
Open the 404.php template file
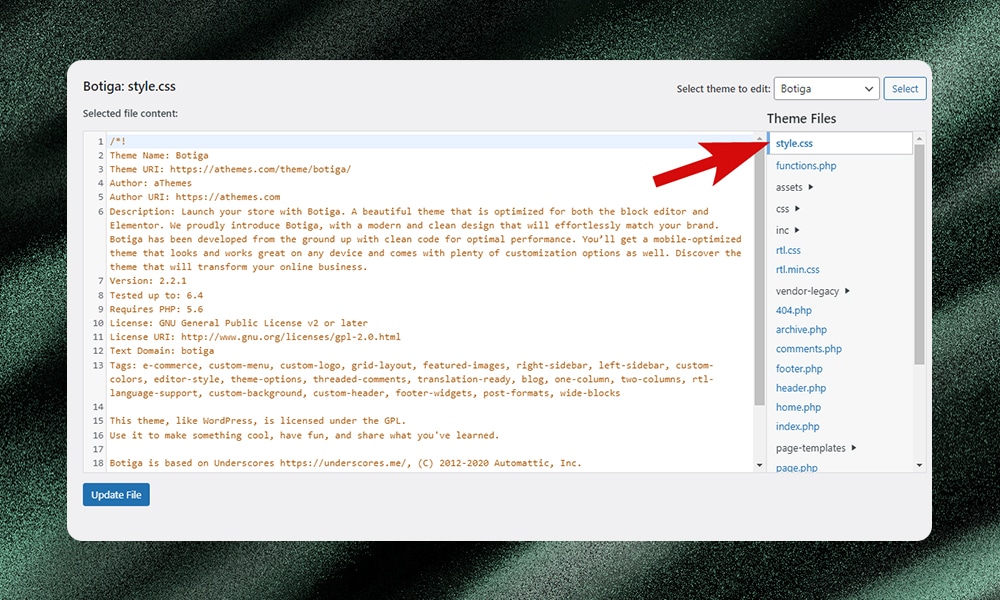coord(793,311)
